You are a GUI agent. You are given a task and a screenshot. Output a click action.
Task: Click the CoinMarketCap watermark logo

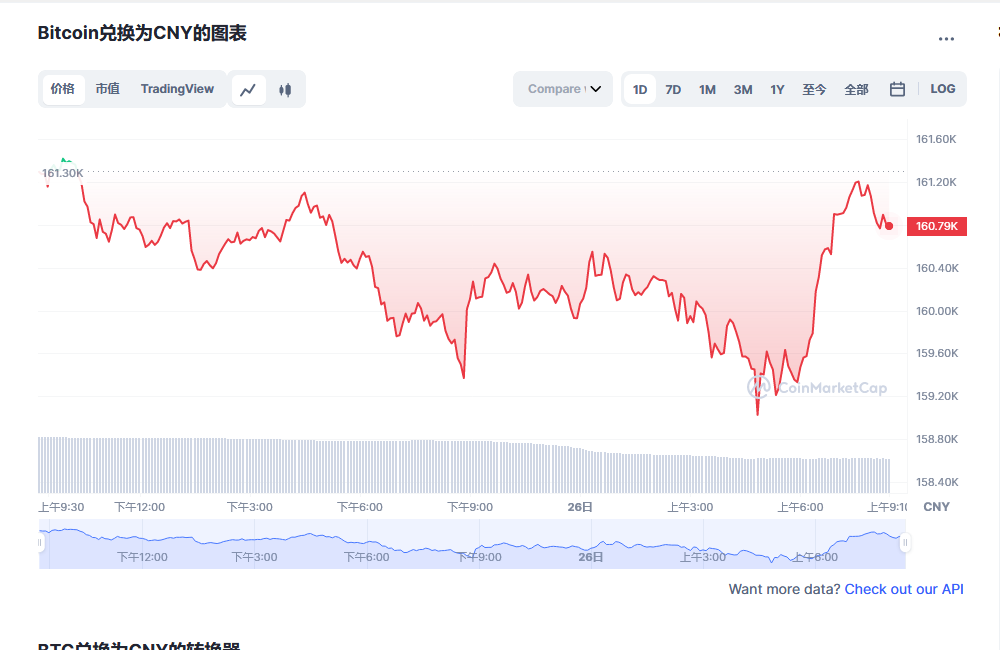(817, 388)
